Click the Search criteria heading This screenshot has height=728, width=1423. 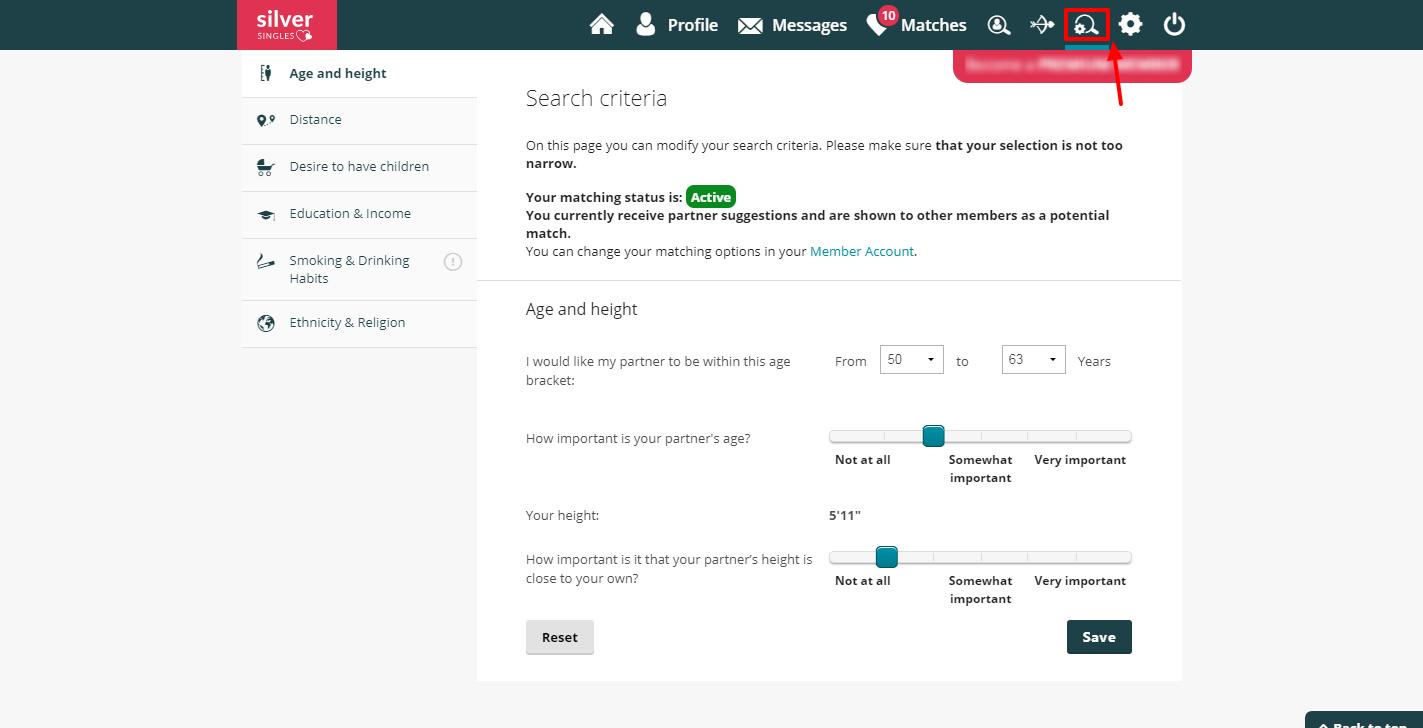click(x=596, y=98)
